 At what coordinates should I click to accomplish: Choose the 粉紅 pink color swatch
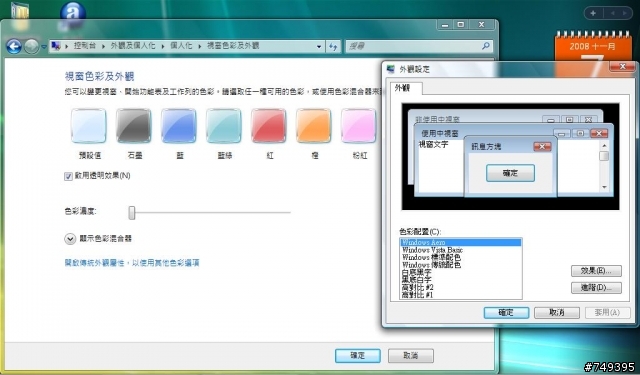358,126
